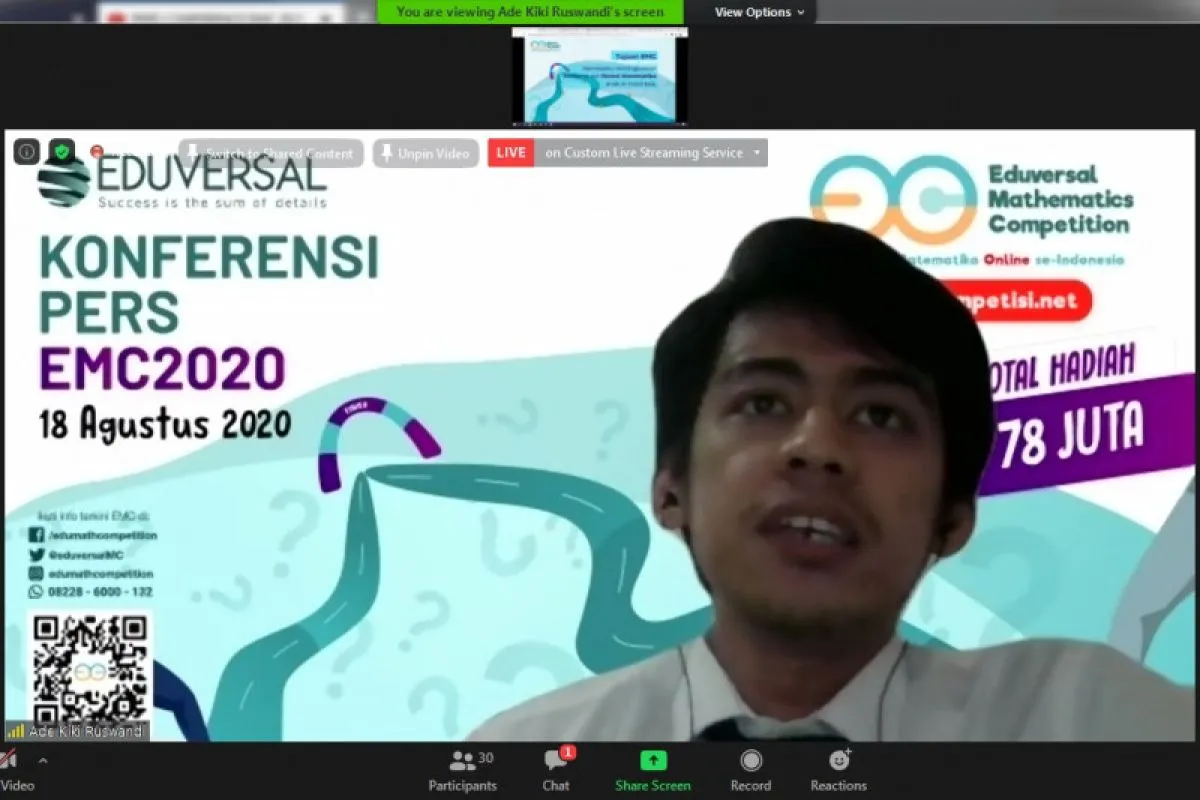Viewport: 1200px width, 800px height.
Task: Open the Participants panel
Action: [463, 771]
